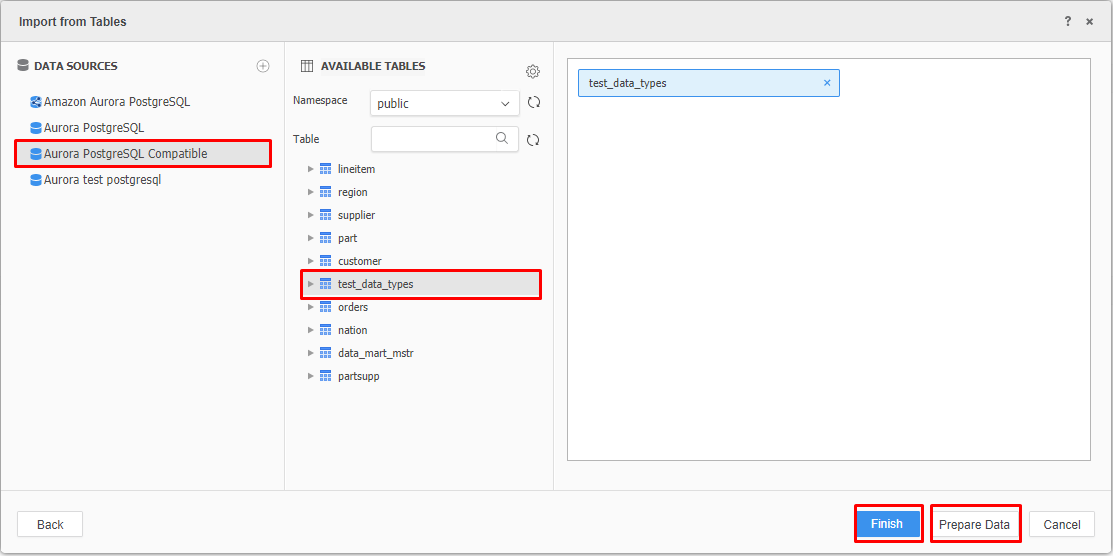Refresh the table list
The height and width of the screenshot is (556, 1113).
(x=534, y=141)
